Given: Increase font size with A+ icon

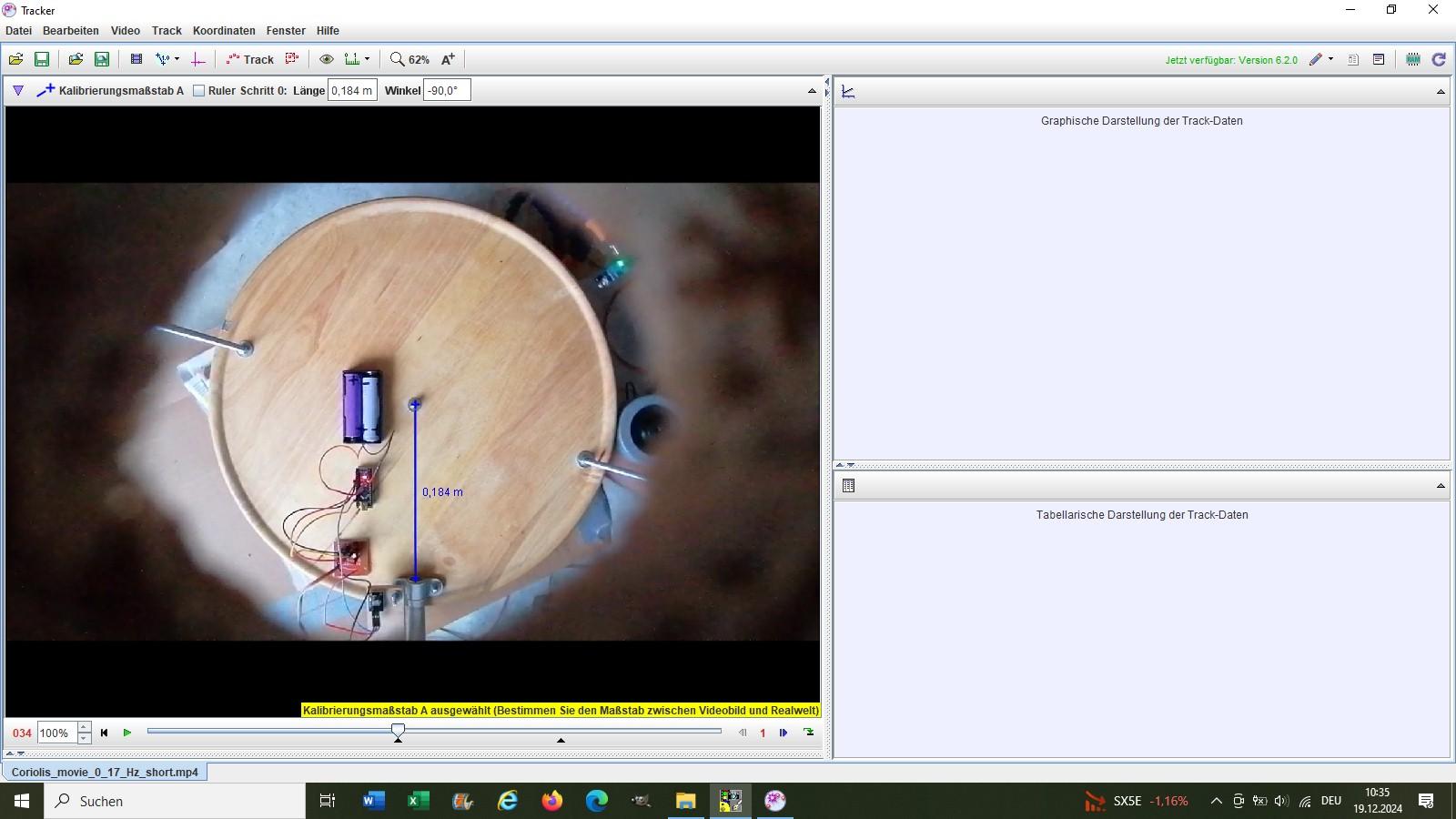Looking at the screenshot, I should (x=448, y=59).
